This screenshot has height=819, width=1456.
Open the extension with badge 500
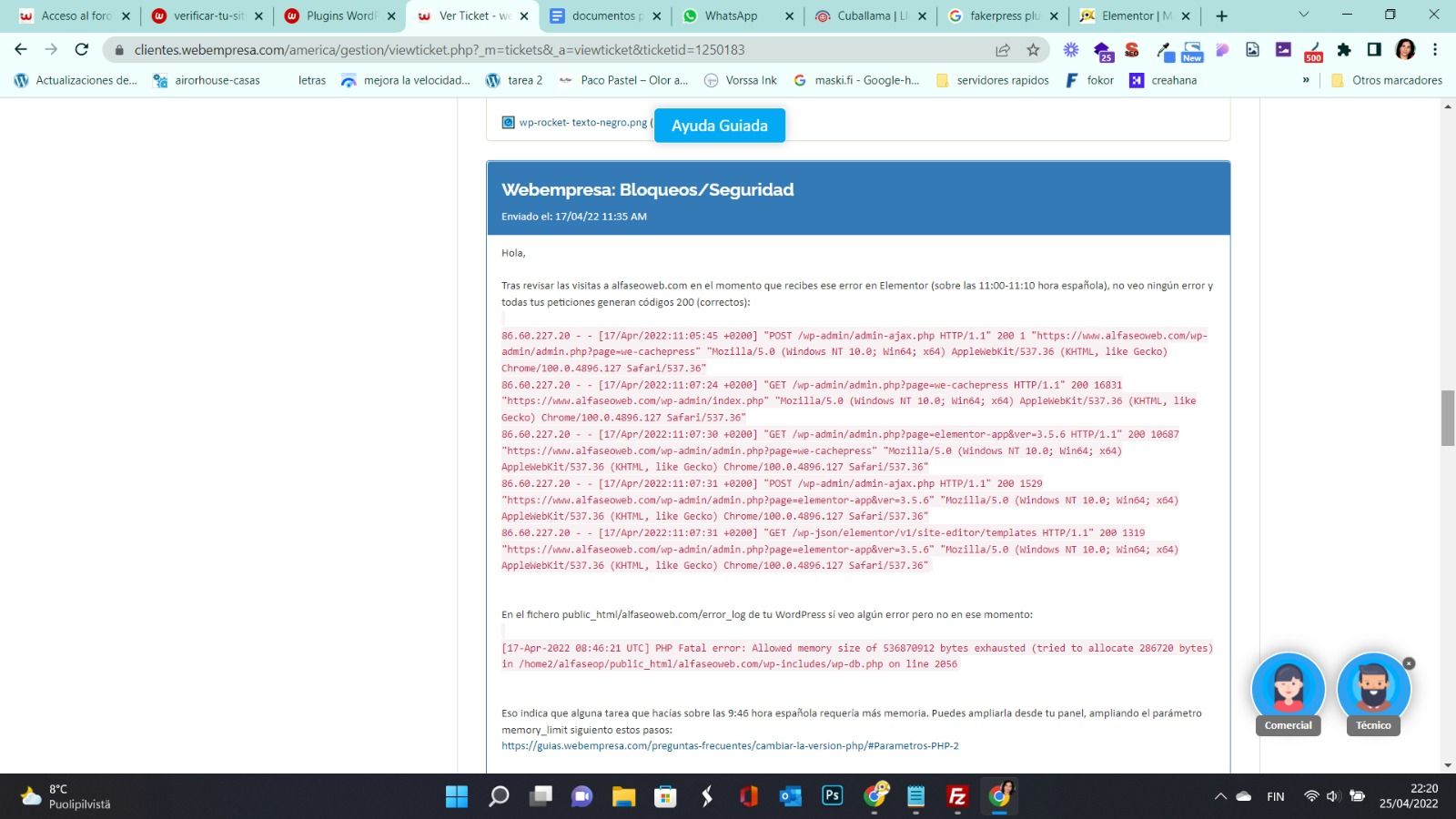[1313, 51]
